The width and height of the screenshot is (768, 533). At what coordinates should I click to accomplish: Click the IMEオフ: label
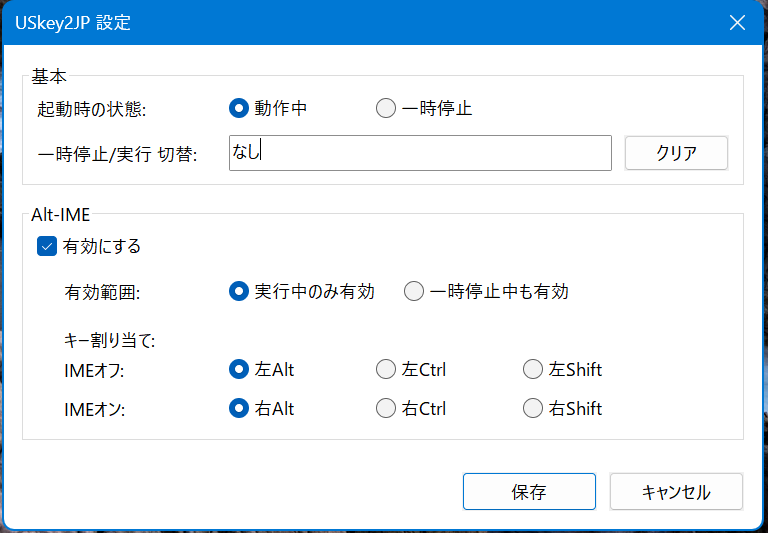[95, 371]
